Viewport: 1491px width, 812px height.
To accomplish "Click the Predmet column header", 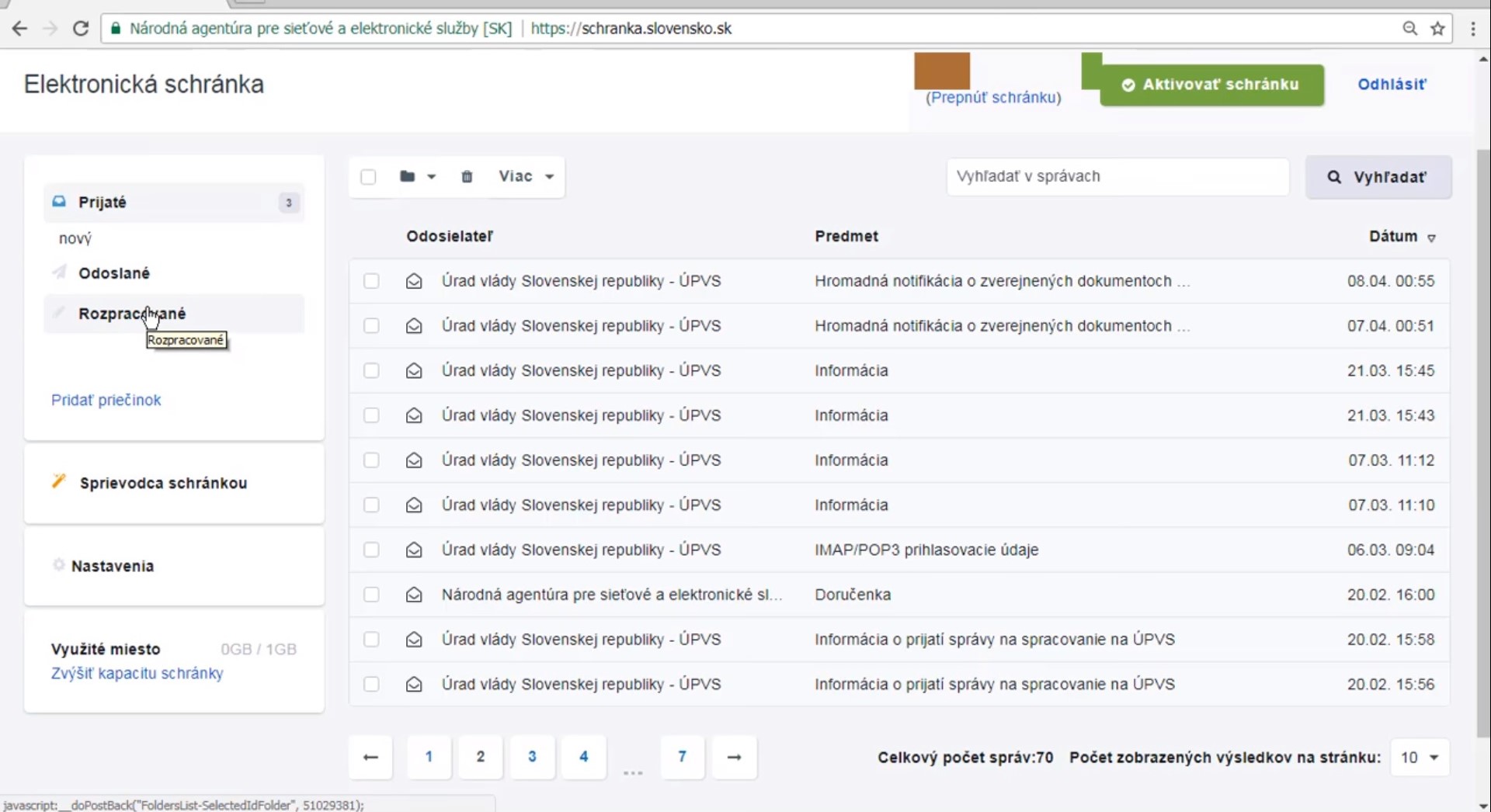I will click(846, 236).
